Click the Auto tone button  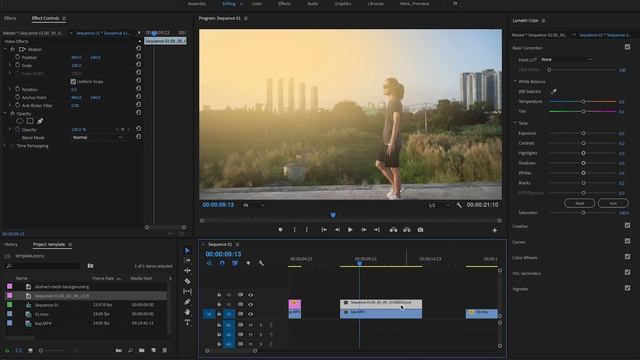point(613,203)
